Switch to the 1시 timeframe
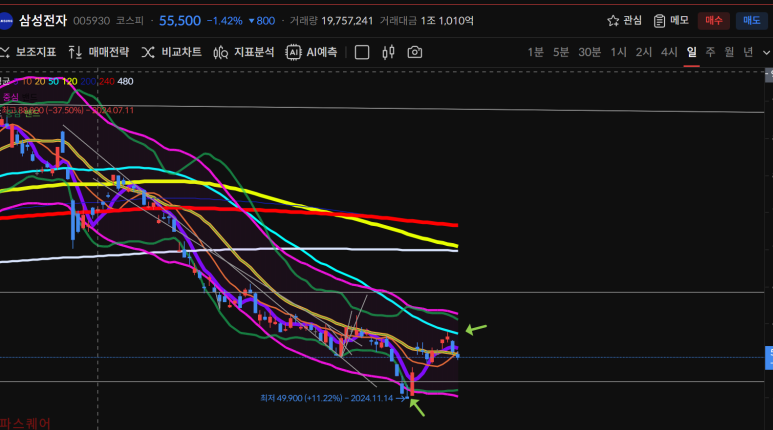Screen dimensions: 773x430 click(x=618, y=52)
